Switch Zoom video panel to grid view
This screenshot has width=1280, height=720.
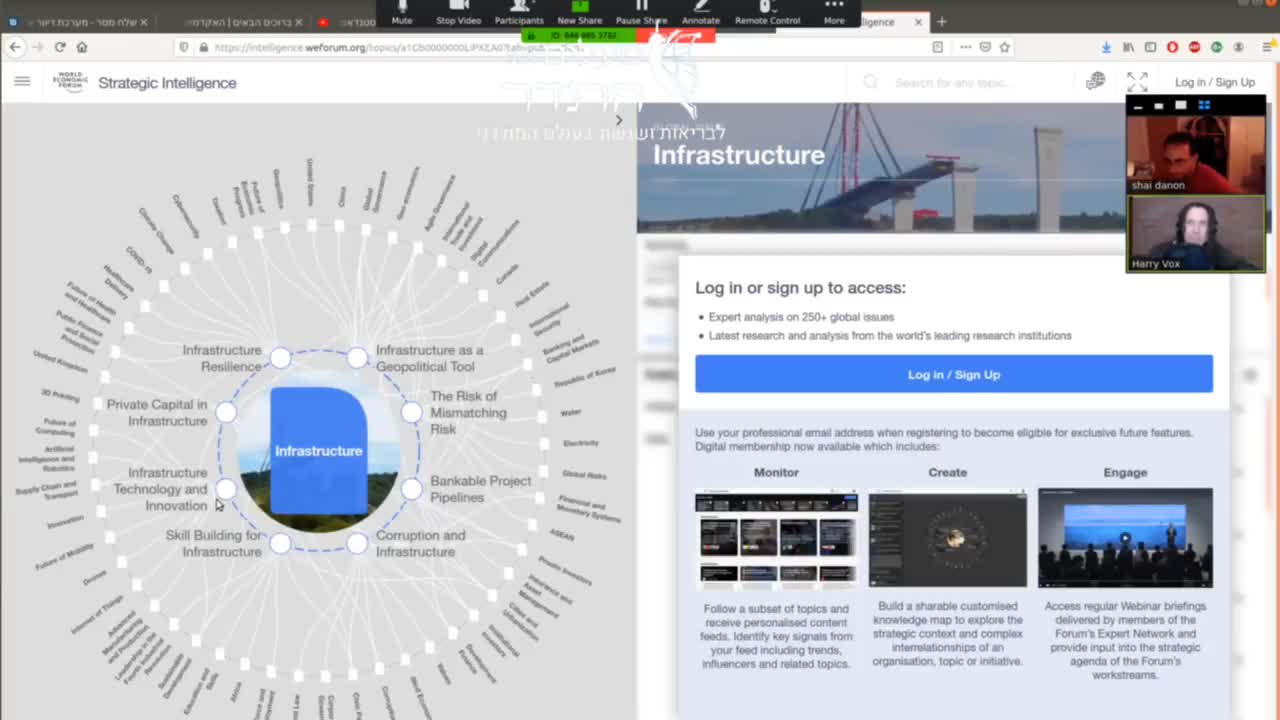[1204, 105]
